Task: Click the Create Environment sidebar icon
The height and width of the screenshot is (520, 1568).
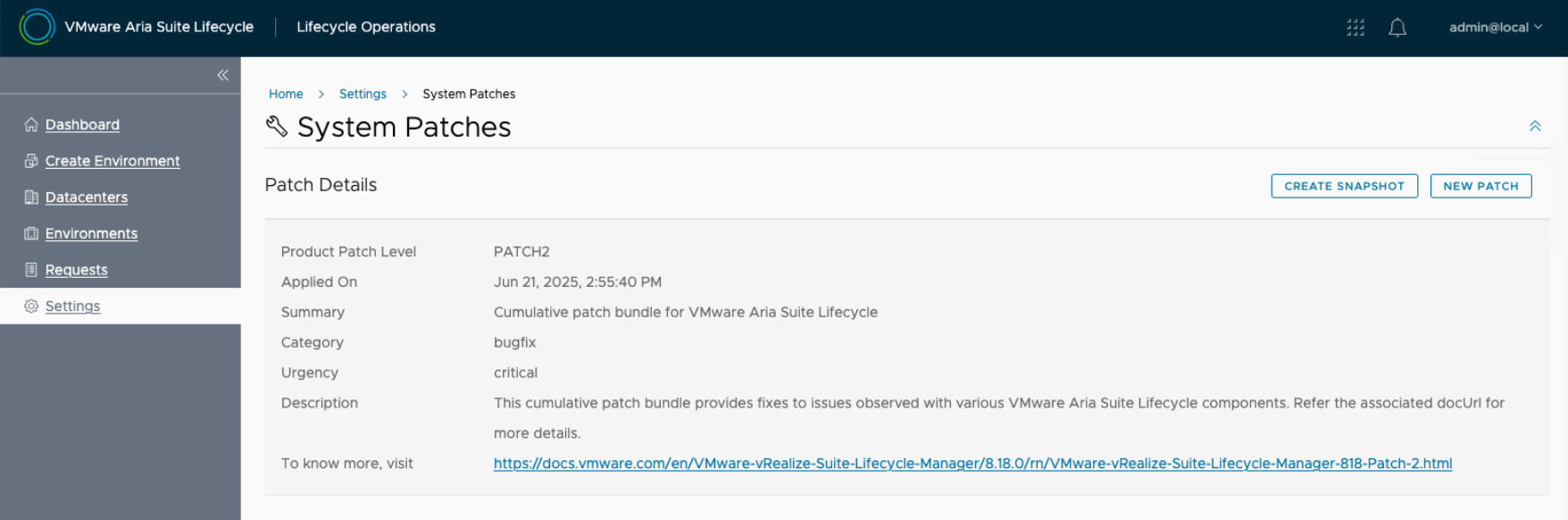Action: coord(31,161)
